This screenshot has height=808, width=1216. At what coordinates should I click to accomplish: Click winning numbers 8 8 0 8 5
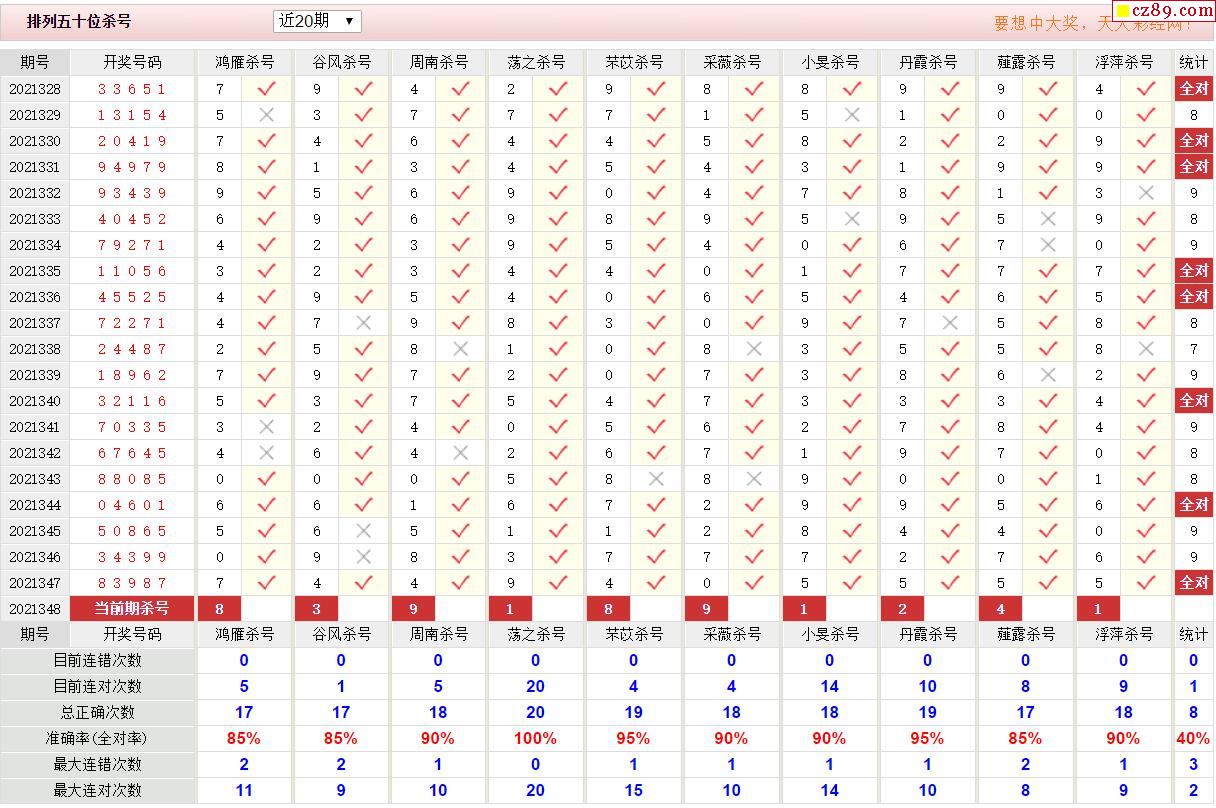(133, 479)
